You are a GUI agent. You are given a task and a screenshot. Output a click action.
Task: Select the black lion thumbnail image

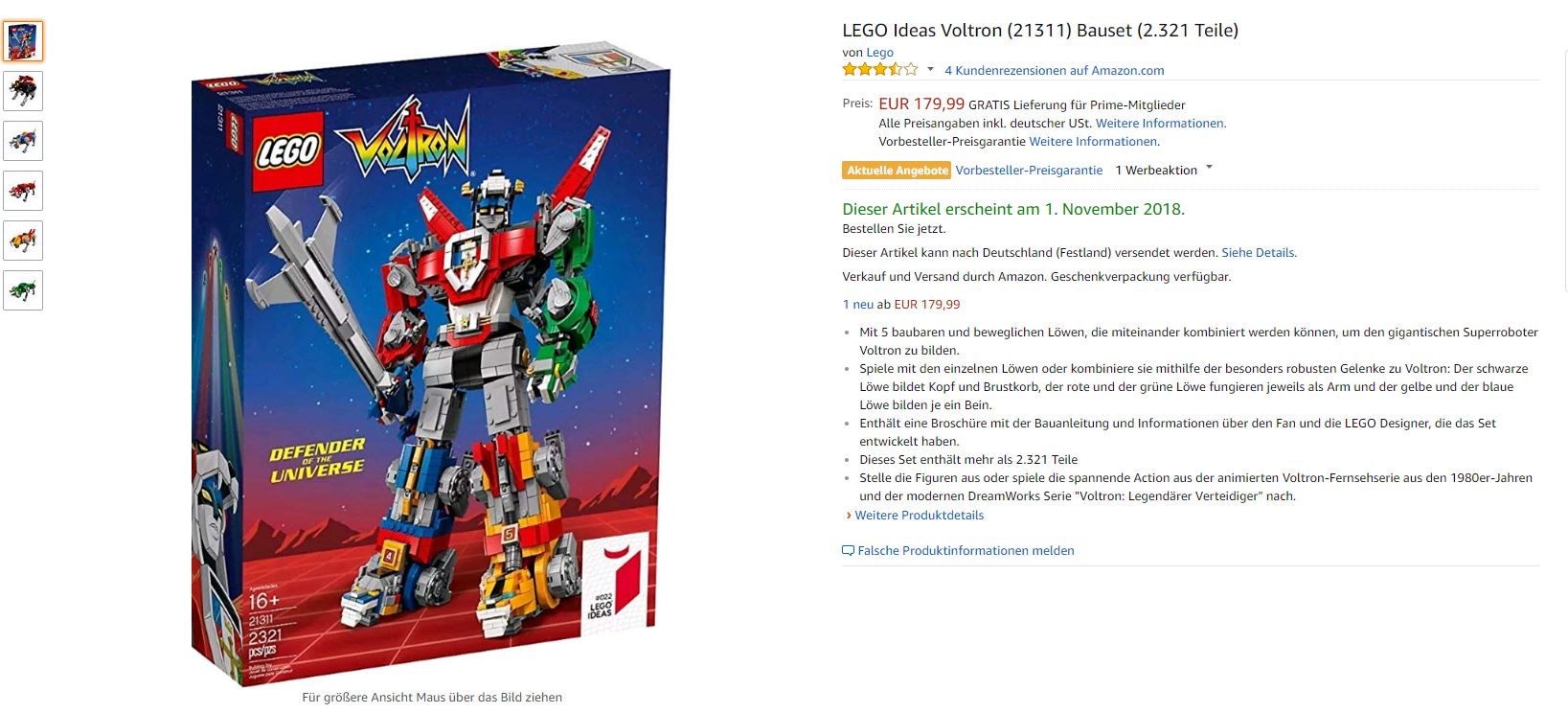pos(22,91)
